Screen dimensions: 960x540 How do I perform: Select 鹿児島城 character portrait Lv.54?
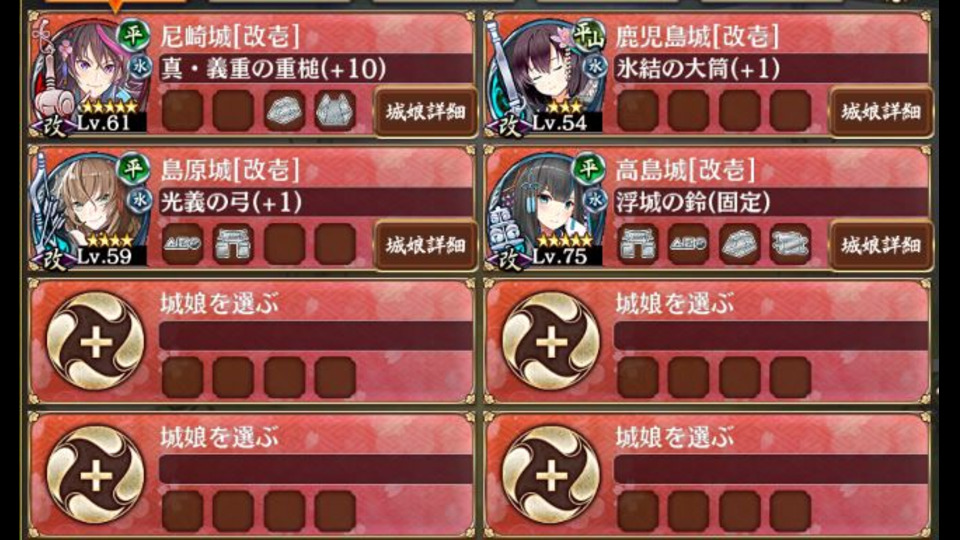546,77
